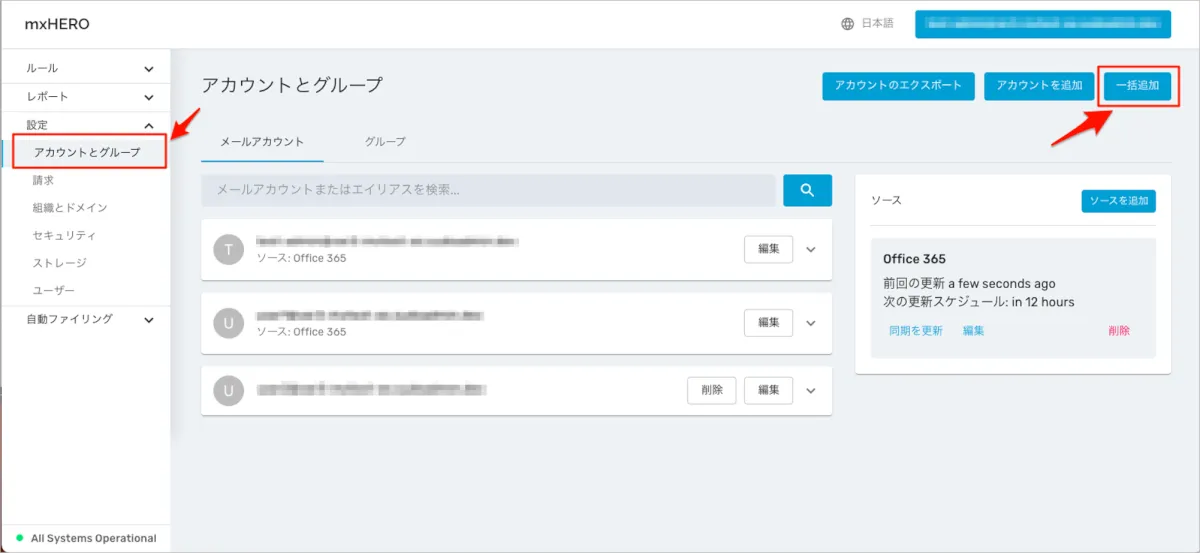Select the メールアカウント tab
Viewport: 1200px width, 553px height.
pos(262,142)
